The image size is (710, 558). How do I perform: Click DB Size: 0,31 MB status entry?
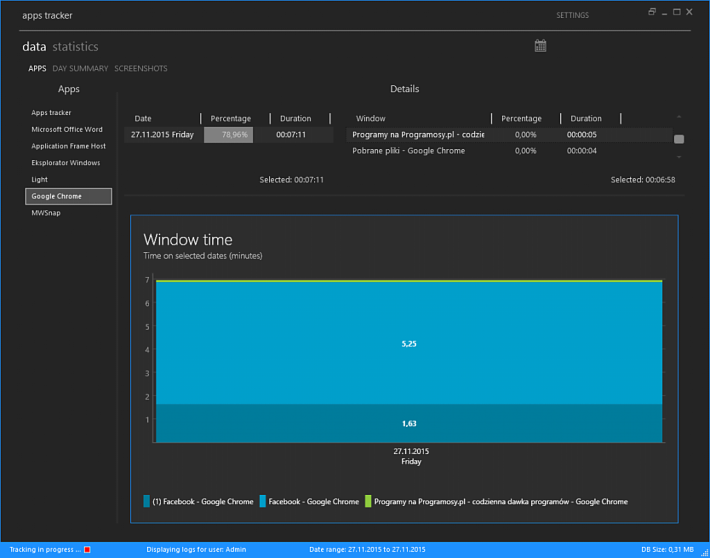[667, 549]
